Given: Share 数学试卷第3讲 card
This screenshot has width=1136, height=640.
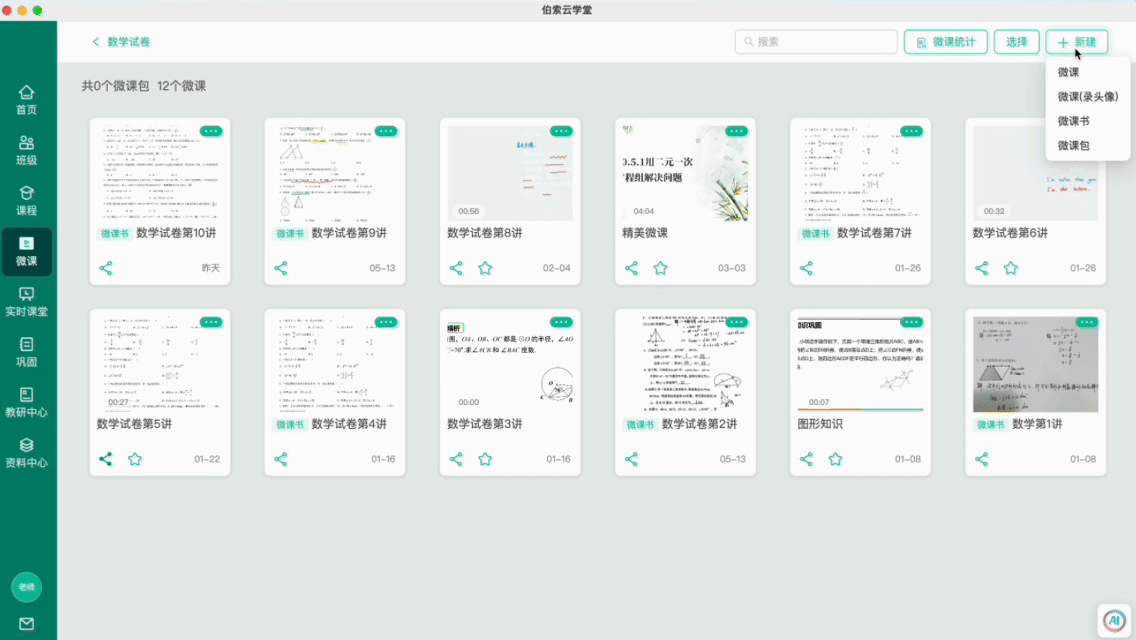Looking at the screenshot, I should 456,459.
